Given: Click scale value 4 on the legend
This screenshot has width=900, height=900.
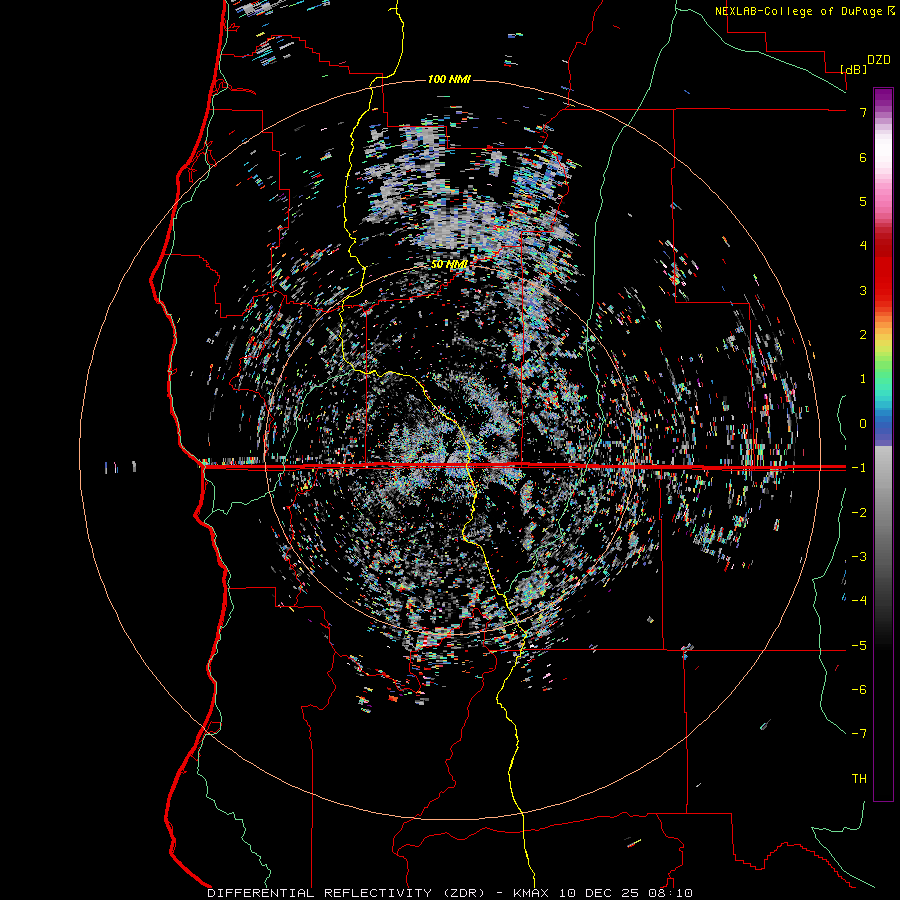Looking at the screenshot, I should (x=863, y=246).
